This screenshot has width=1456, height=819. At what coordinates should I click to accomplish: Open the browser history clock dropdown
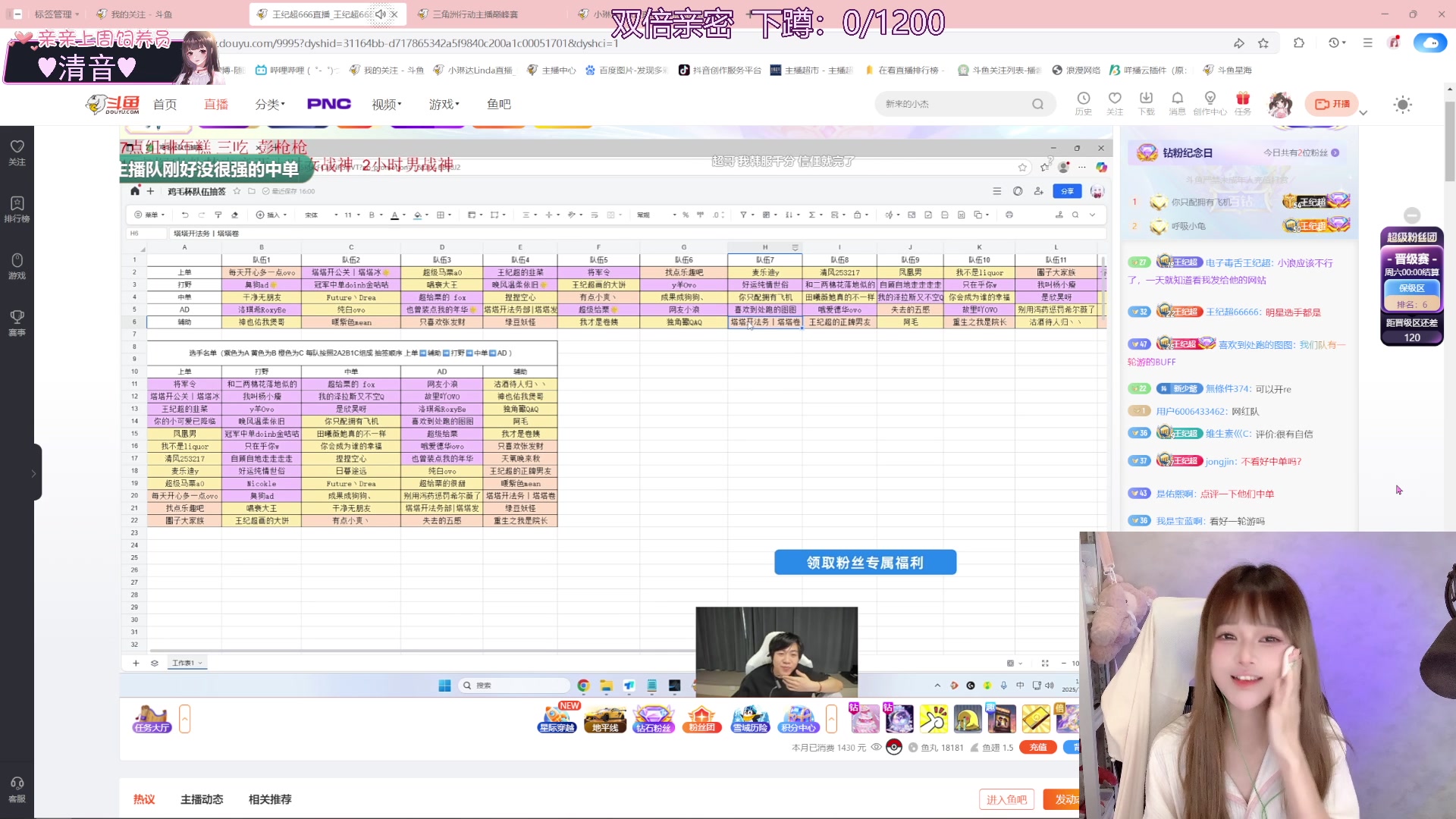tap(1337, 43)
